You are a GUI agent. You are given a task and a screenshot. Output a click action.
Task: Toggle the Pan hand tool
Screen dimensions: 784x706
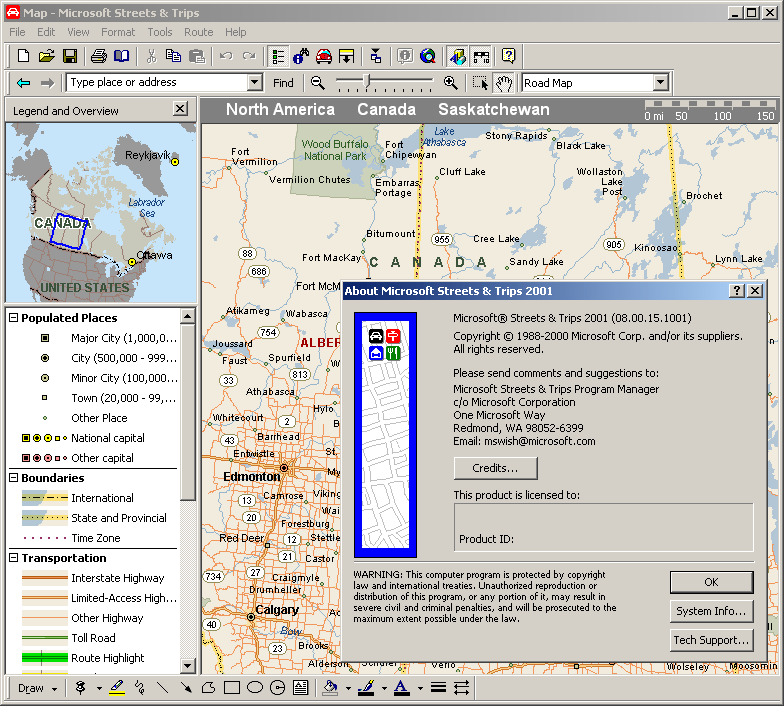(x=504, y=83)
